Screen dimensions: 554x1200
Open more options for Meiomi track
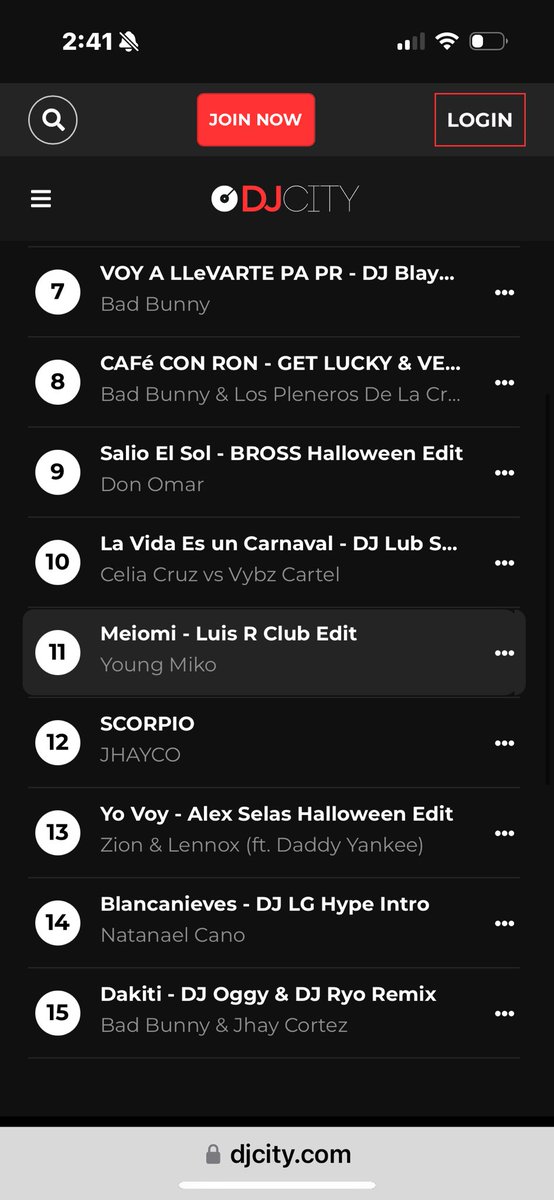[x=505, y=653]
